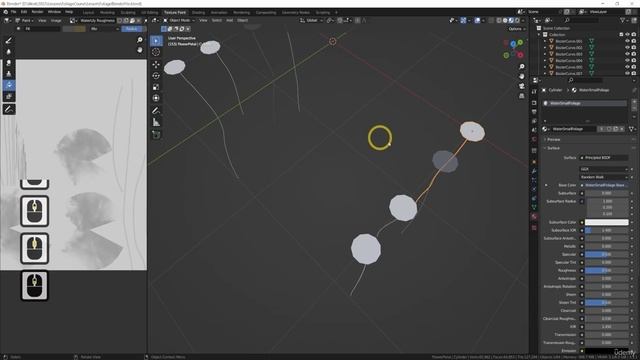Hide the Collection using its eye icon
Viewport: 640px width, 360px height.
click(x=627, y=35)
